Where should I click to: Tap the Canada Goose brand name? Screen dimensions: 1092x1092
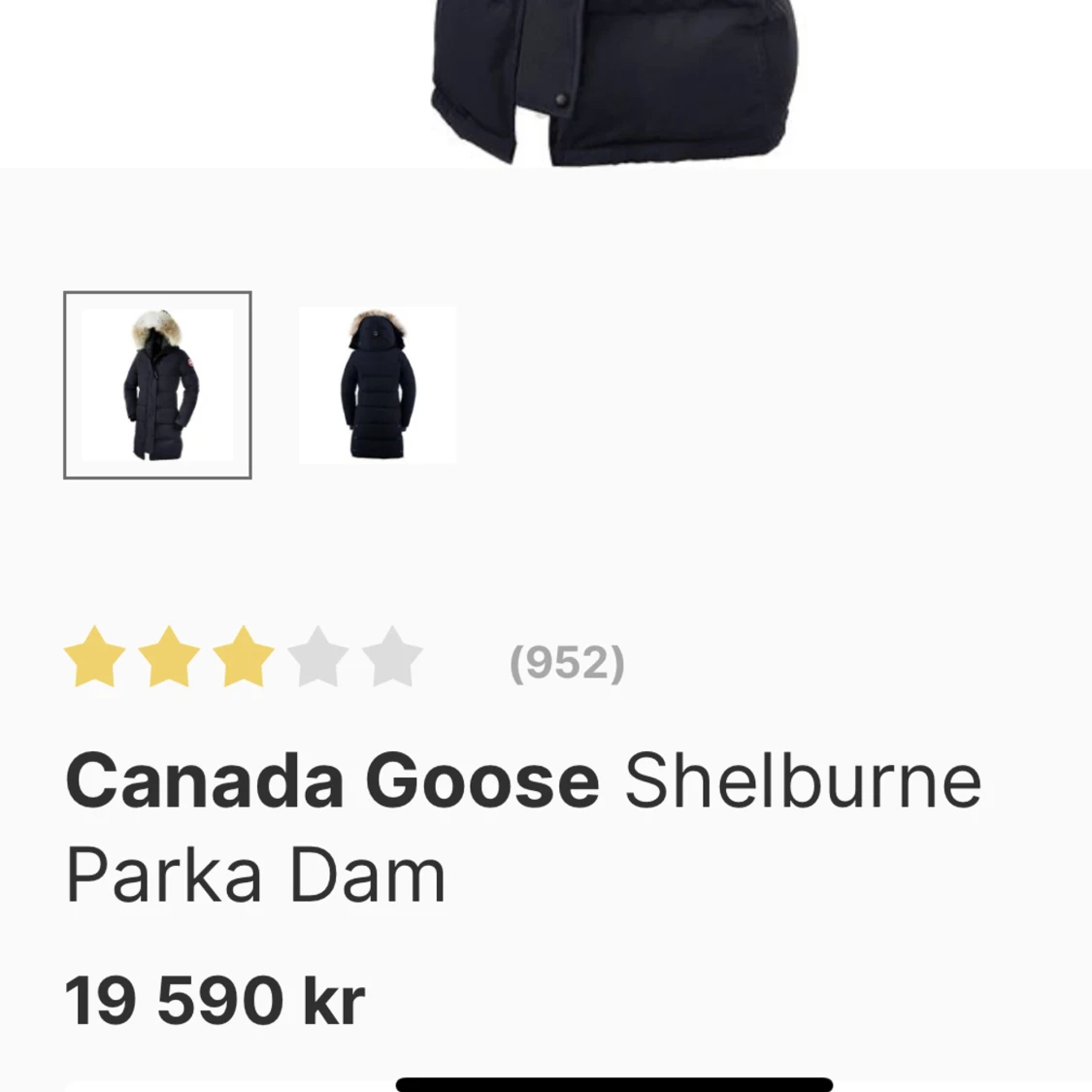click(x=333, y=780)
